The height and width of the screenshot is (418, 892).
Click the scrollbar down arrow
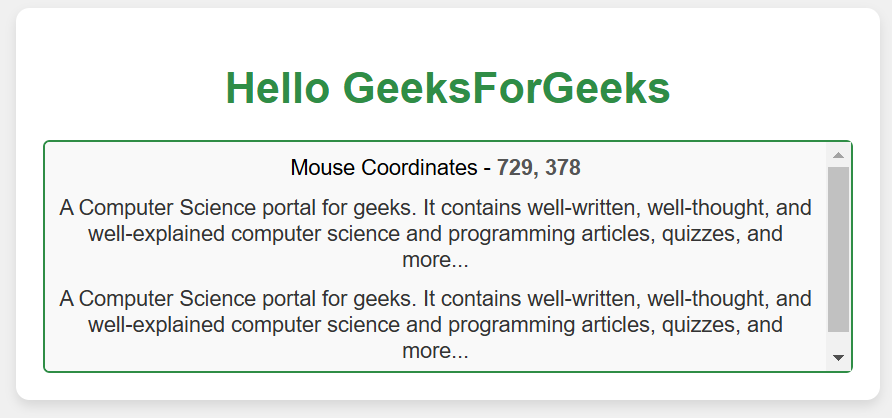[838, 358]
